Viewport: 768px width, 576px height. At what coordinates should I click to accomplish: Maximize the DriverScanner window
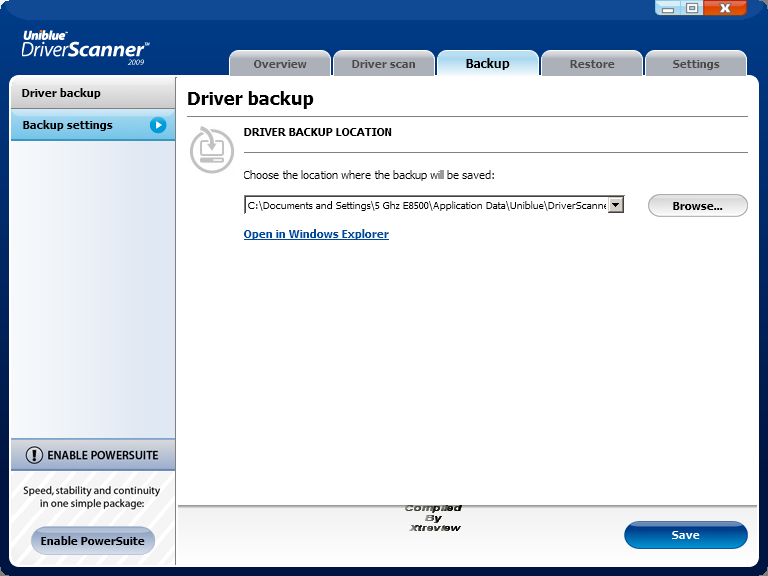pyautogui.click(x=692, y=8)
